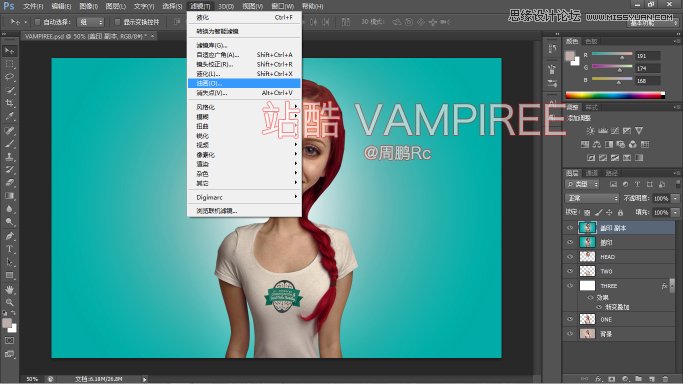Screen dimensions: 683x384
Task: Open the layer blend mode dropdown
Action: point(592,198)
